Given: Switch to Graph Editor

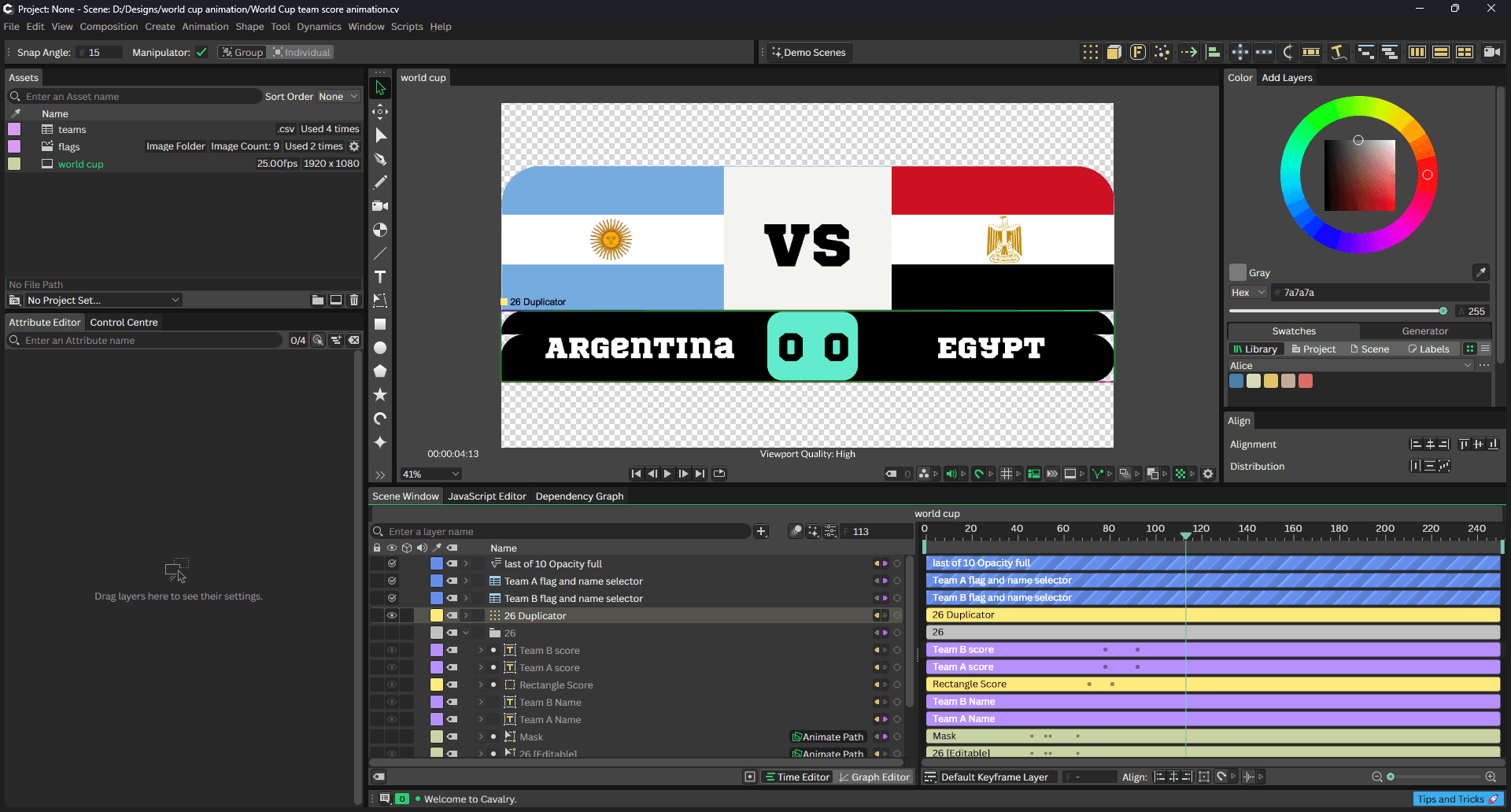Looking at the screenshot, I should tap(874, 777).
